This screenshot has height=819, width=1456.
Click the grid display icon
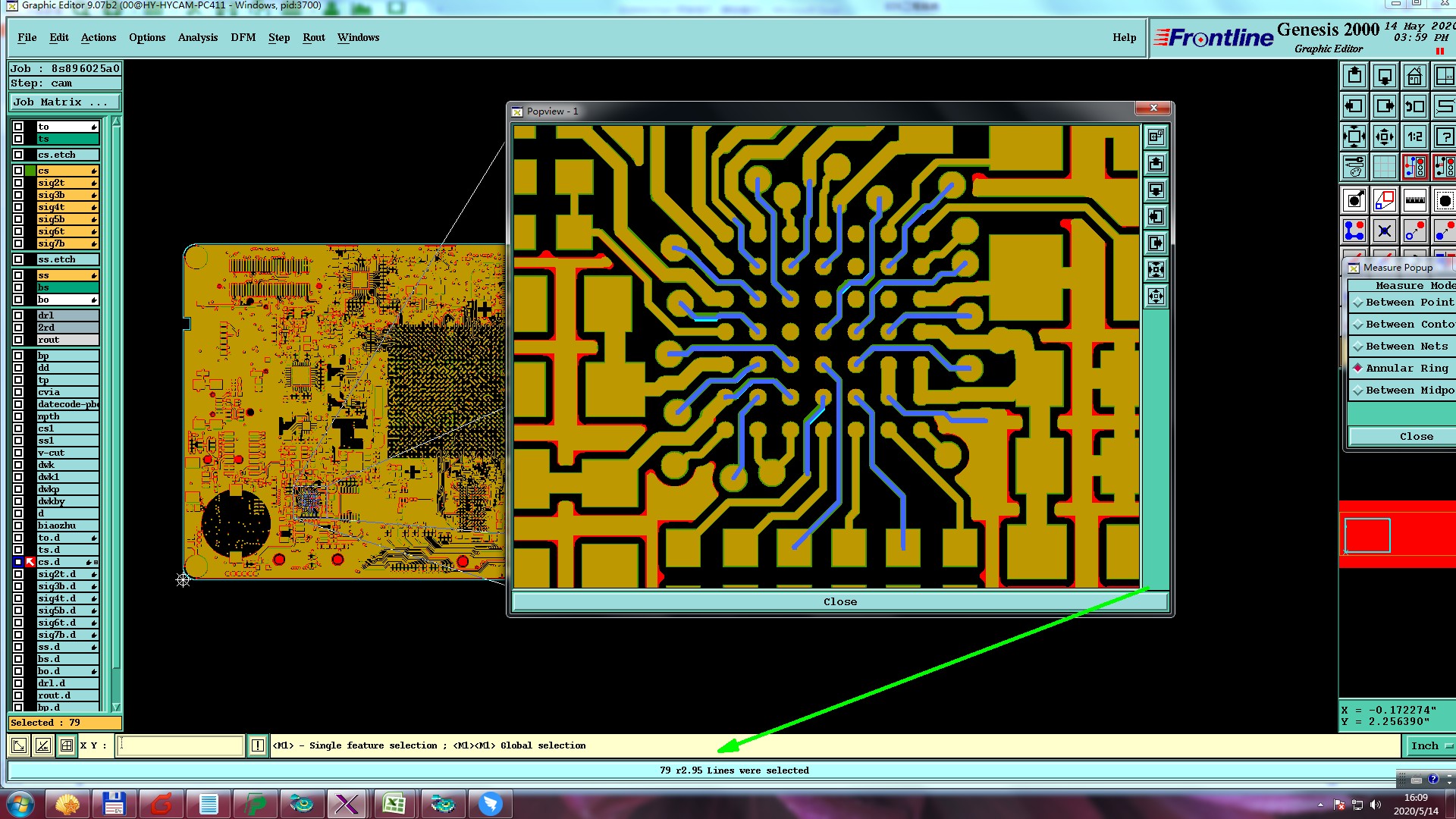(x=1384, y=167)
